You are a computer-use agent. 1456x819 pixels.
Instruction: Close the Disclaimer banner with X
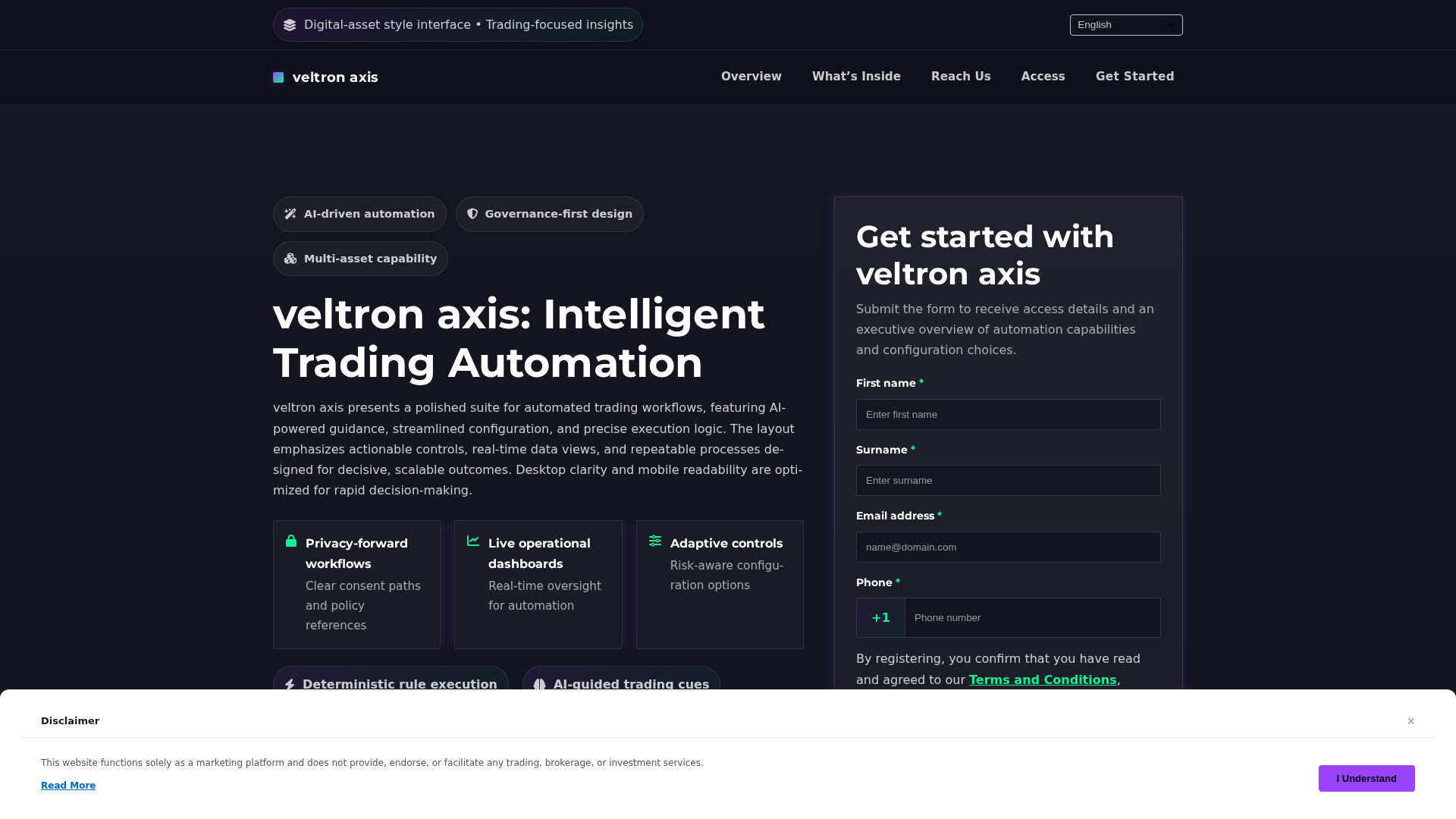1411,721
